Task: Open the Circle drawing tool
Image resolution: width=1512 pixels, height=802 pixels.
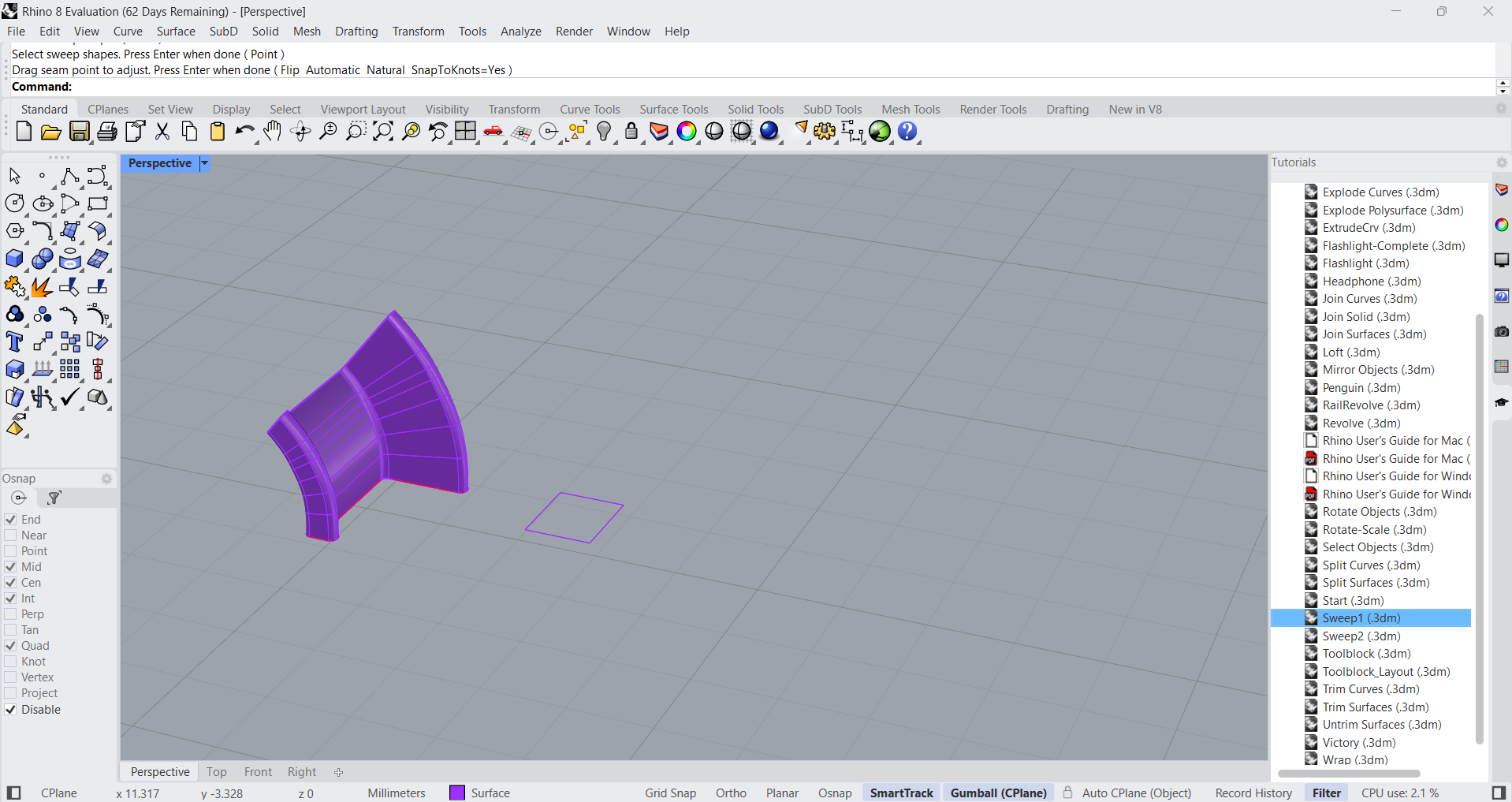Action: (15, 203)
